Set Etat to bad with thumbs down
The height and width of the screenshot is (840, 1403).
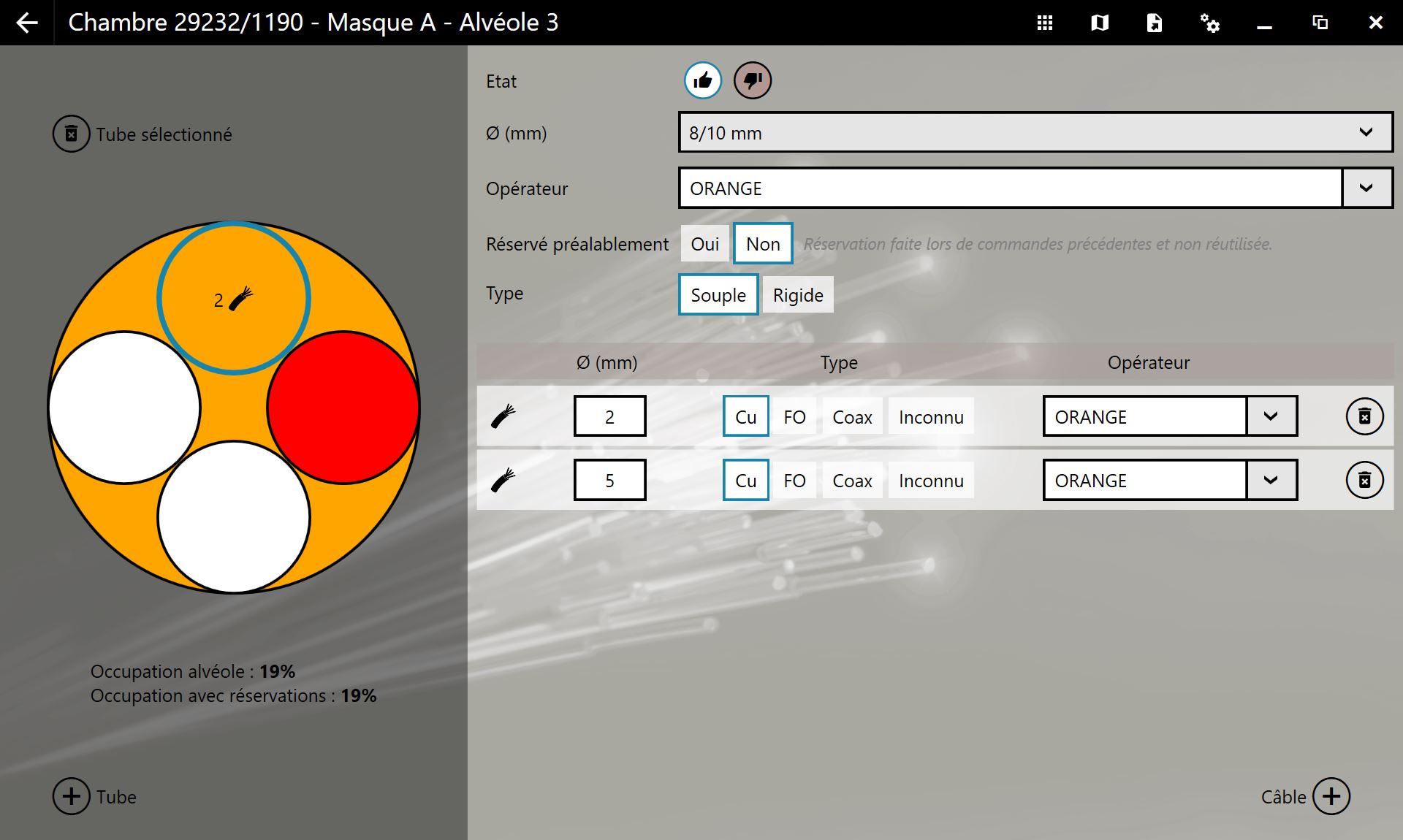pyautogui.click(x=753, y=80)
